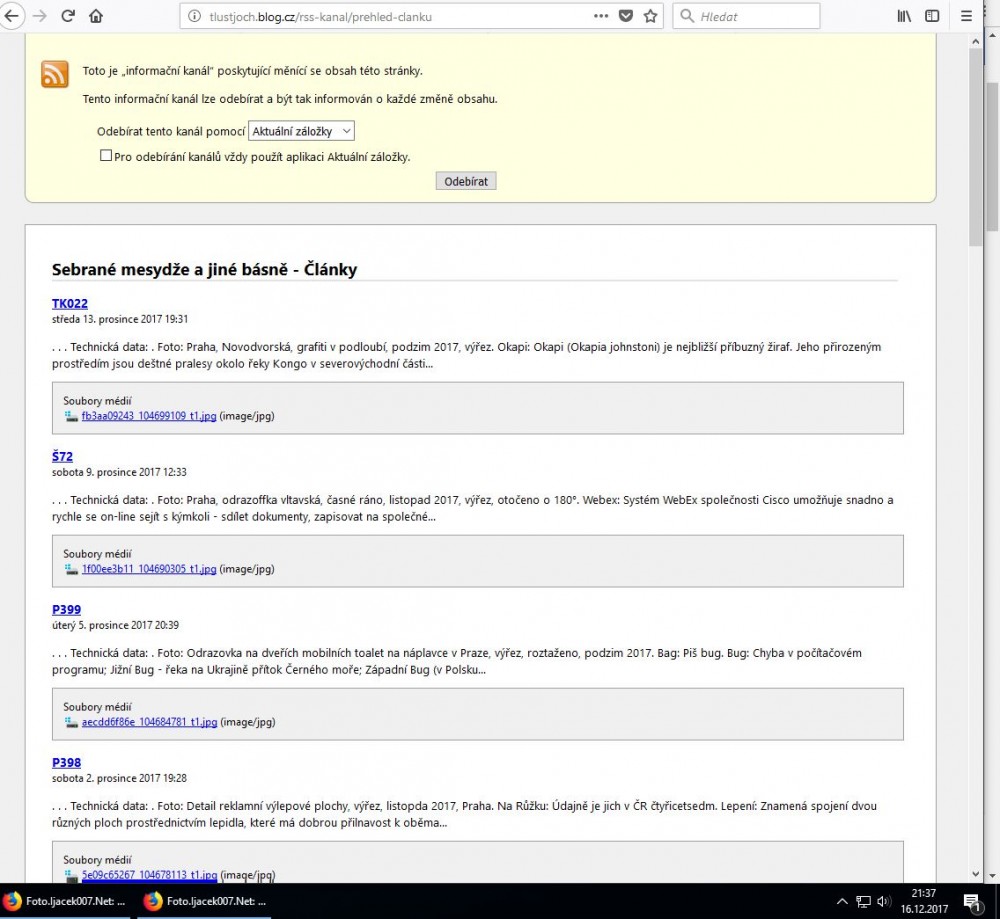This screenshot has width=1000, height=919.
Task: Switch to first Firefox taskbar window
Action: 66,901
